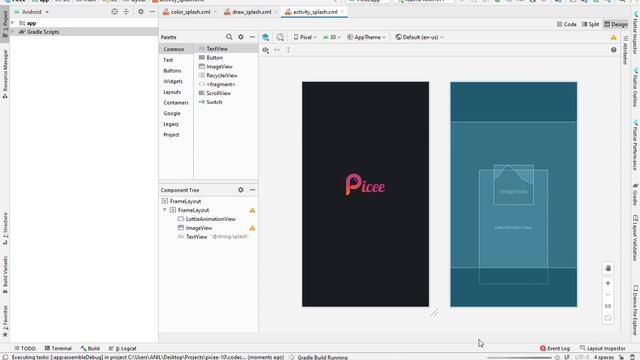Select Project palette category
This screenshot has width=640, height=360.
click(x=171, y=135)
